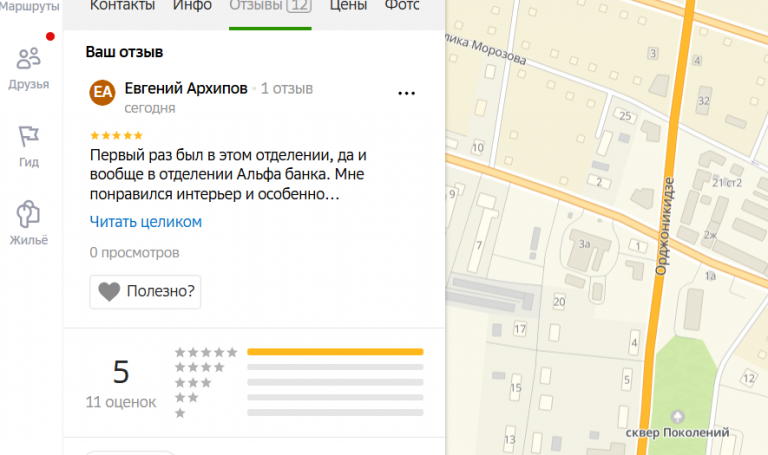This screenshot has width=768, height=455.
Task: Filter by two-star rating bar
Action: click(x=335, y=397)
